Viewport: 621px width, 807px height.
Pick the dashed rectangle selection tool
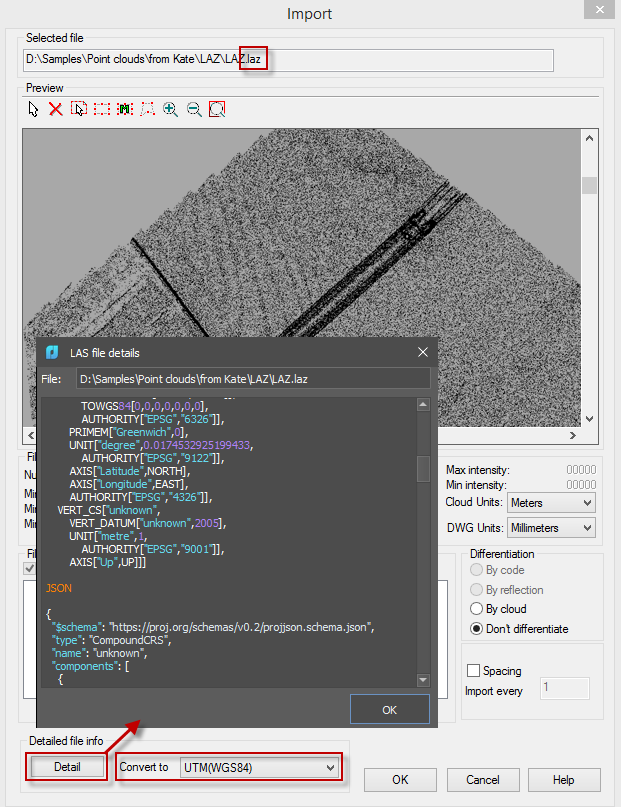pos(102,109)
